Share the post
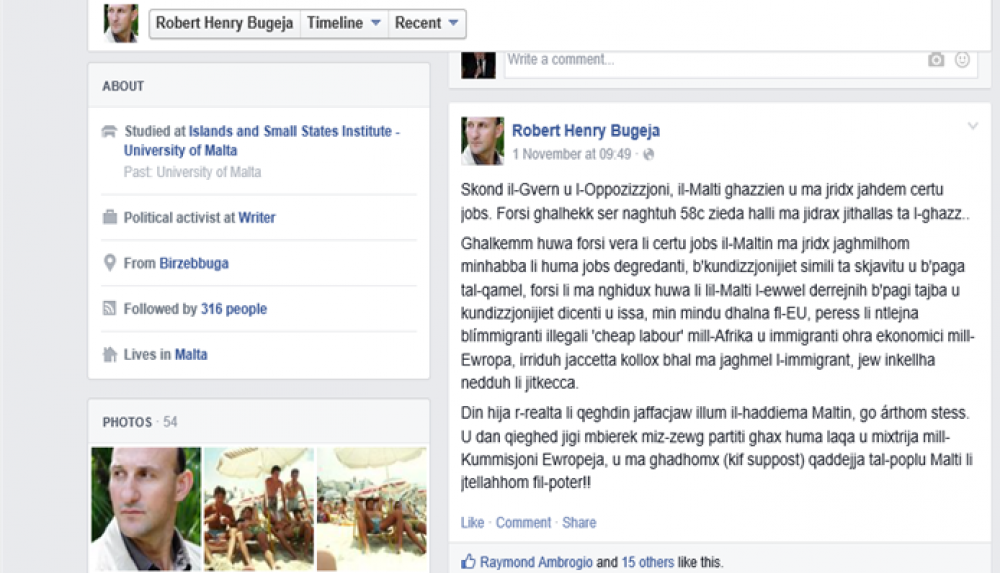1000x573 pixels. 579,523
